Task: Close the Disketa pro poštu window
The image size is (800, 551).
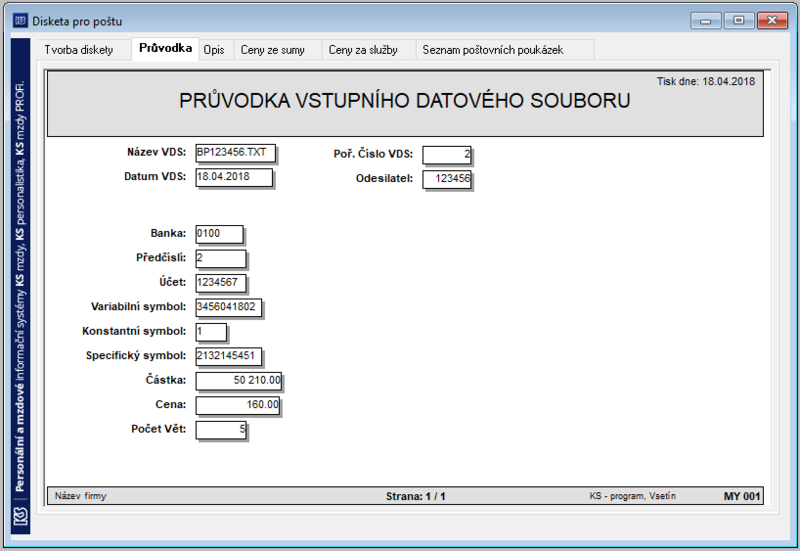Action: click(x=772, y=21)
